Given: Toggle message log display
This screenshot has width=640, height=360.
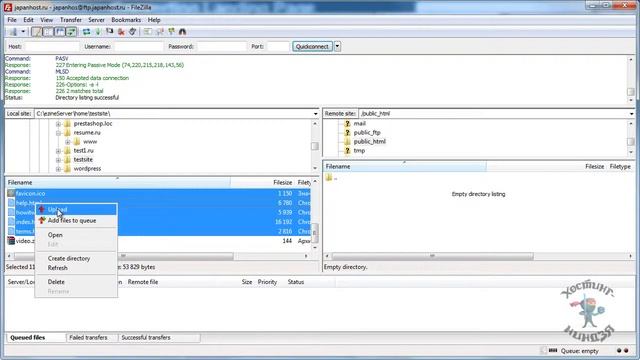Looking at the screenshot, I should (37, 32).
